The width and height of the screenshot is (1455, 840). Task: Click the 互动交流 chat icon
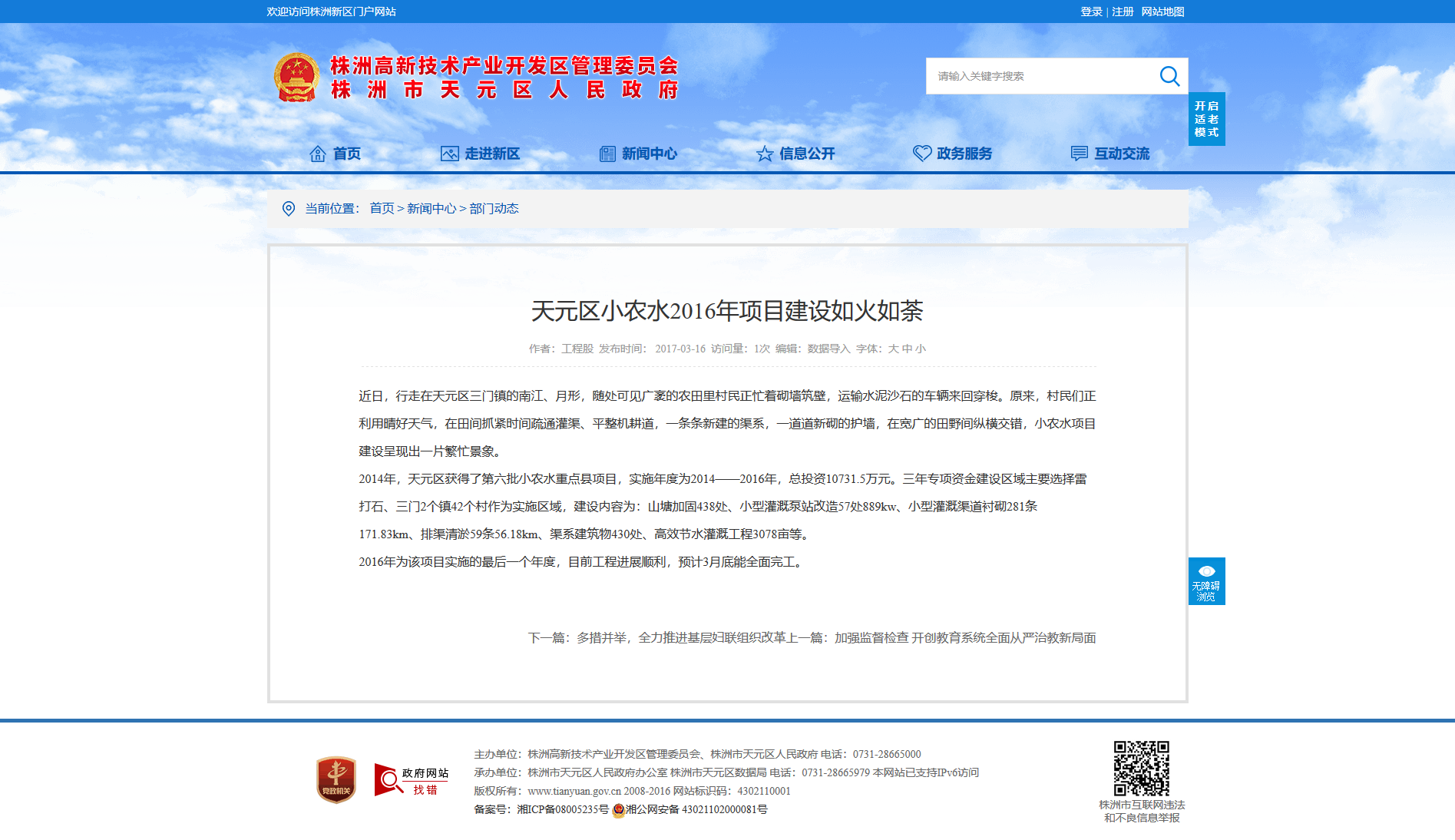tap(1080, 154)
